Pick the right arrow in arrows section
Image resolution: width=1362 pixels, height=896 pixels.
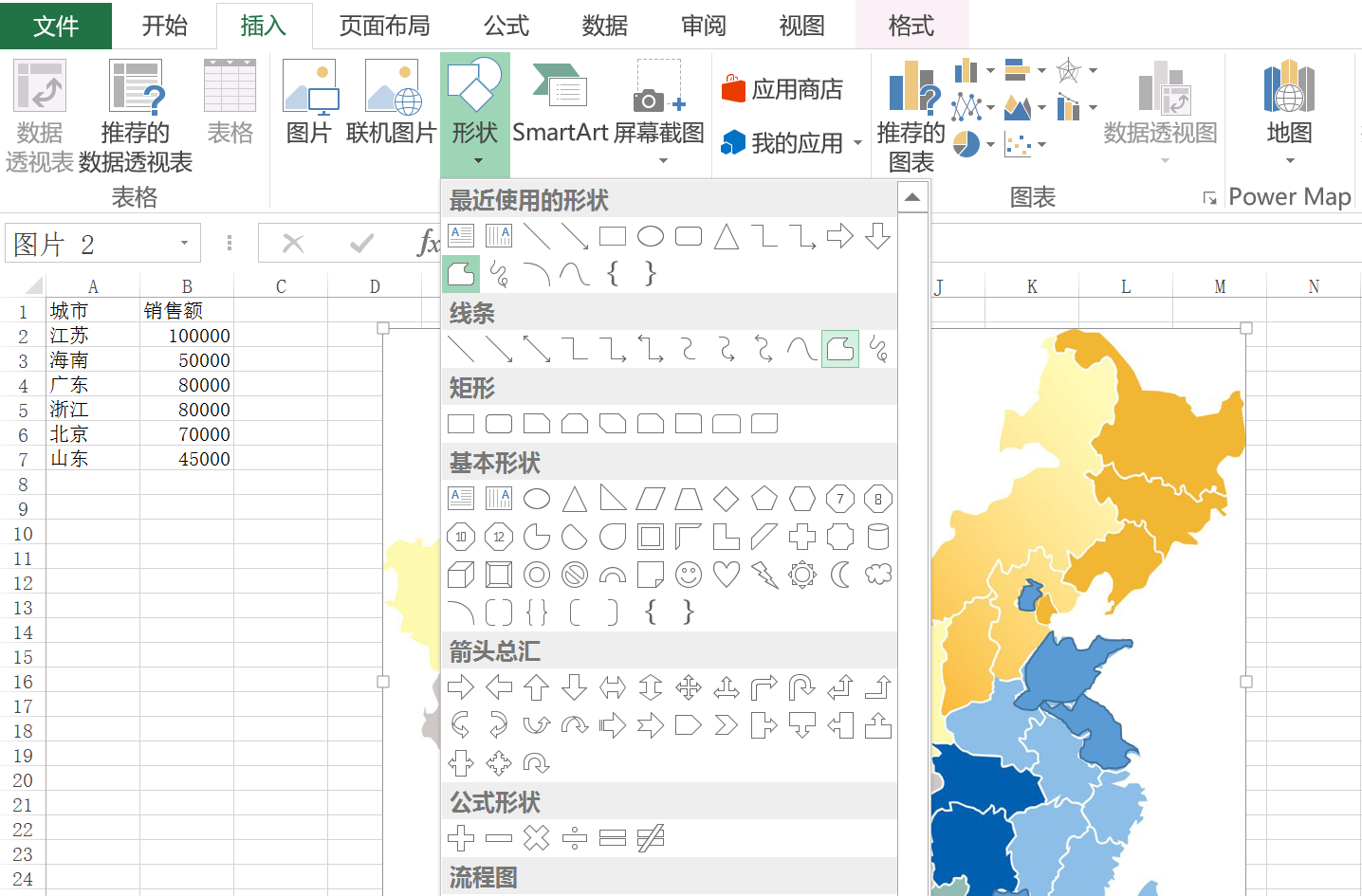pos(461,687)
